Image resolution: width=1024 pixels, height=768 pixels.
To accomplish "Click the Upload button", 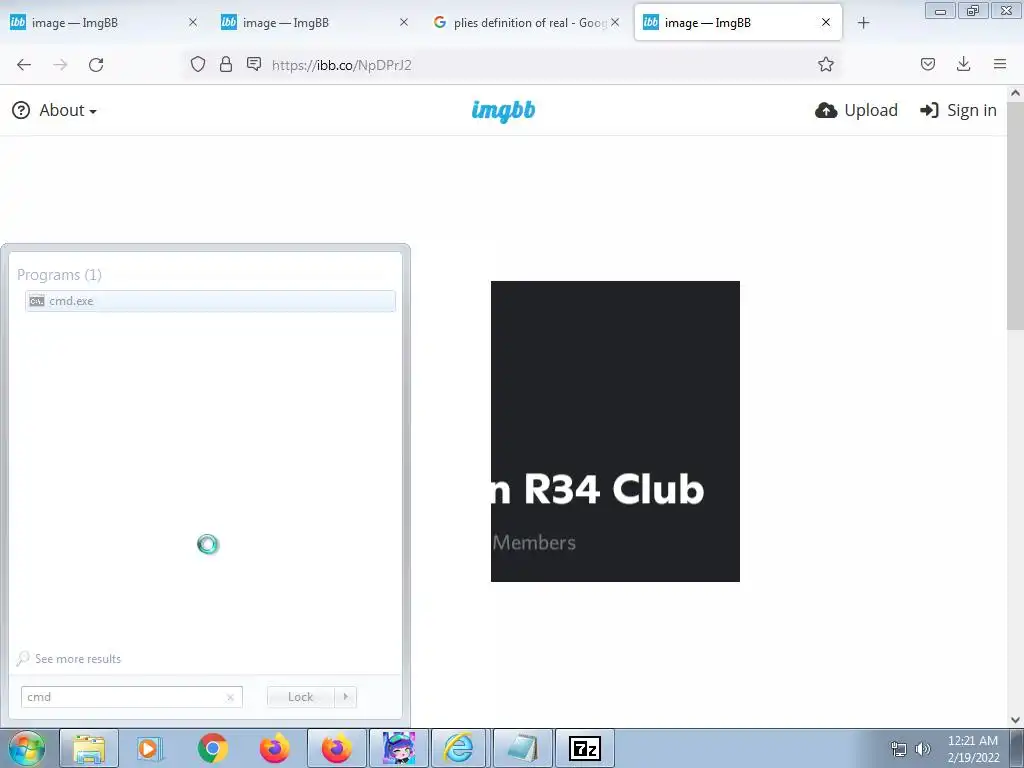I will click(x=856, y=110).
